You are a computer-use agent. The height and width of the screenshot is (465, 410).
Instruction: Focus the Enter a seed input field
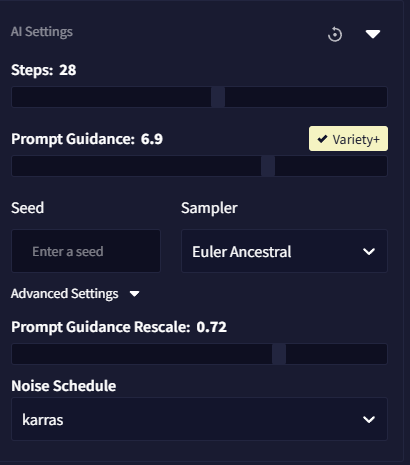86,251
